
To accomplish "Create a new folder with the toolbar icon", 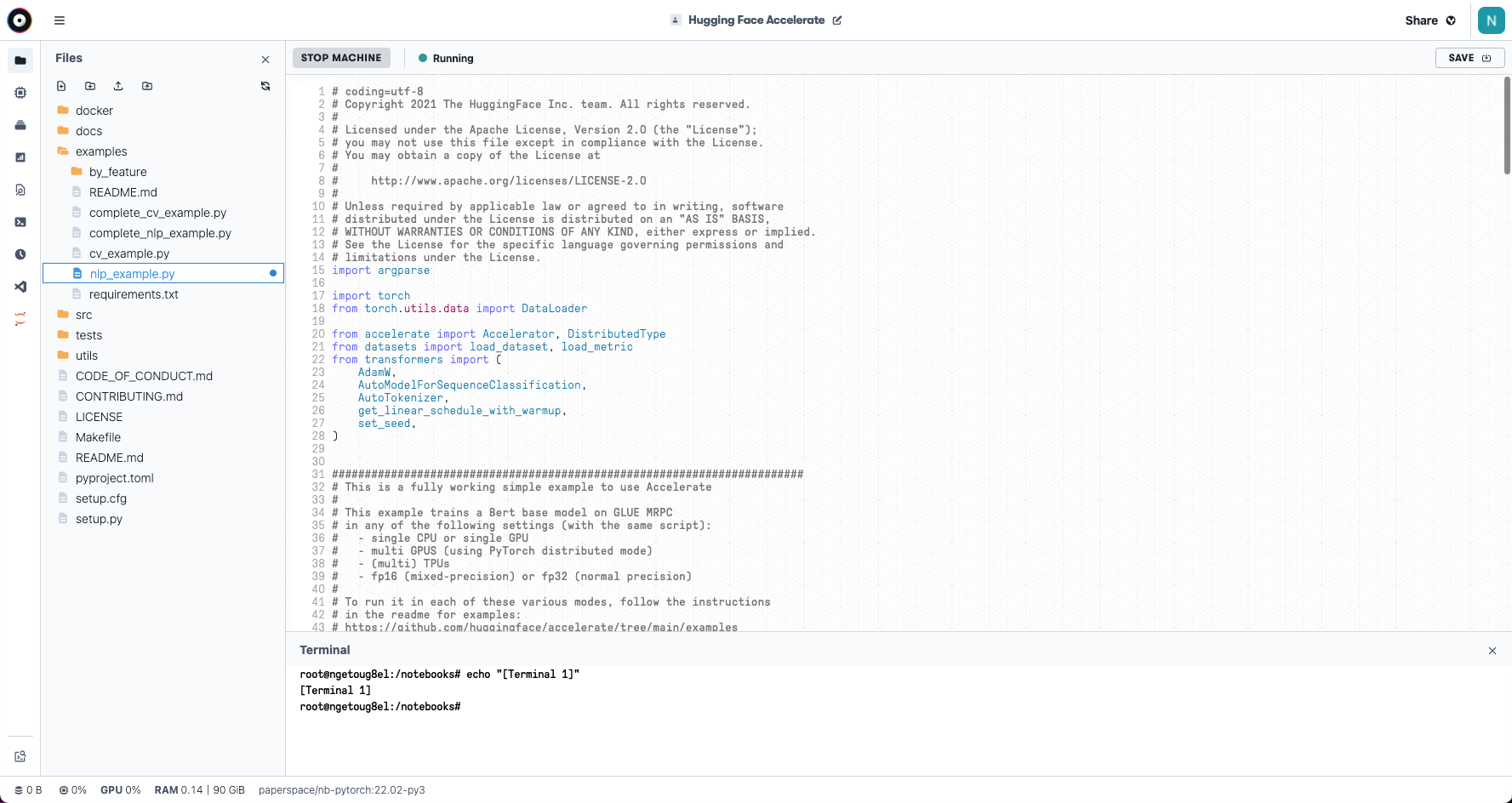I will click(90, 86).
